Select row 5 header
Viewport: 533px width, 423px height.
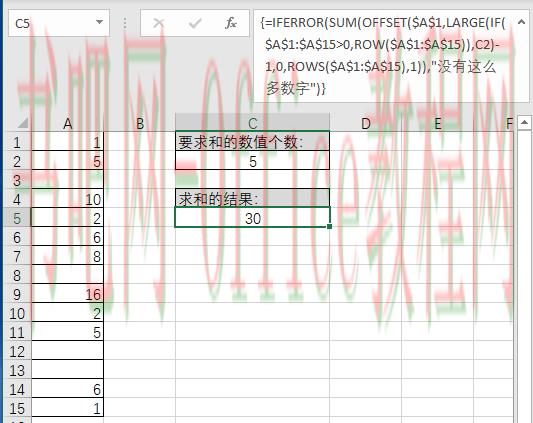(17, 218)
